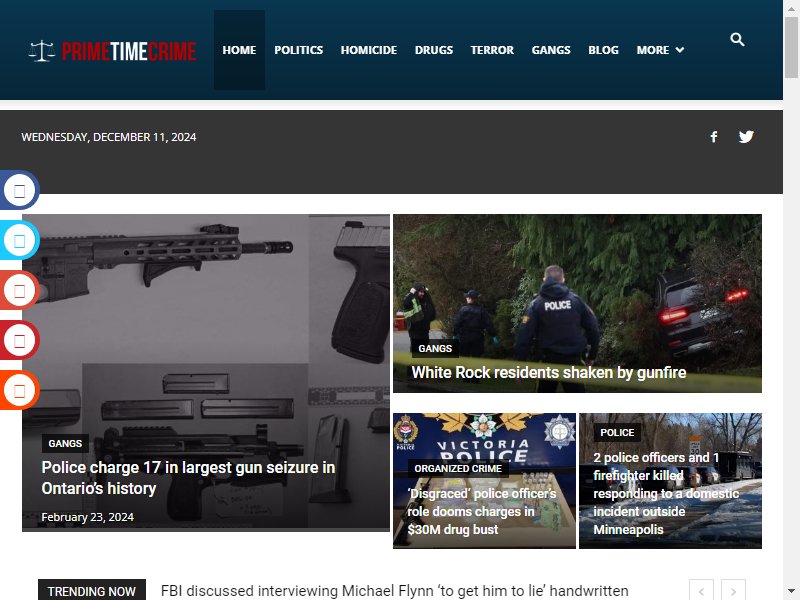This screenshot has height=600, width=800.
Task: Click the Wednesday, December 11, 2024 date
Action: tap(109, 137)
